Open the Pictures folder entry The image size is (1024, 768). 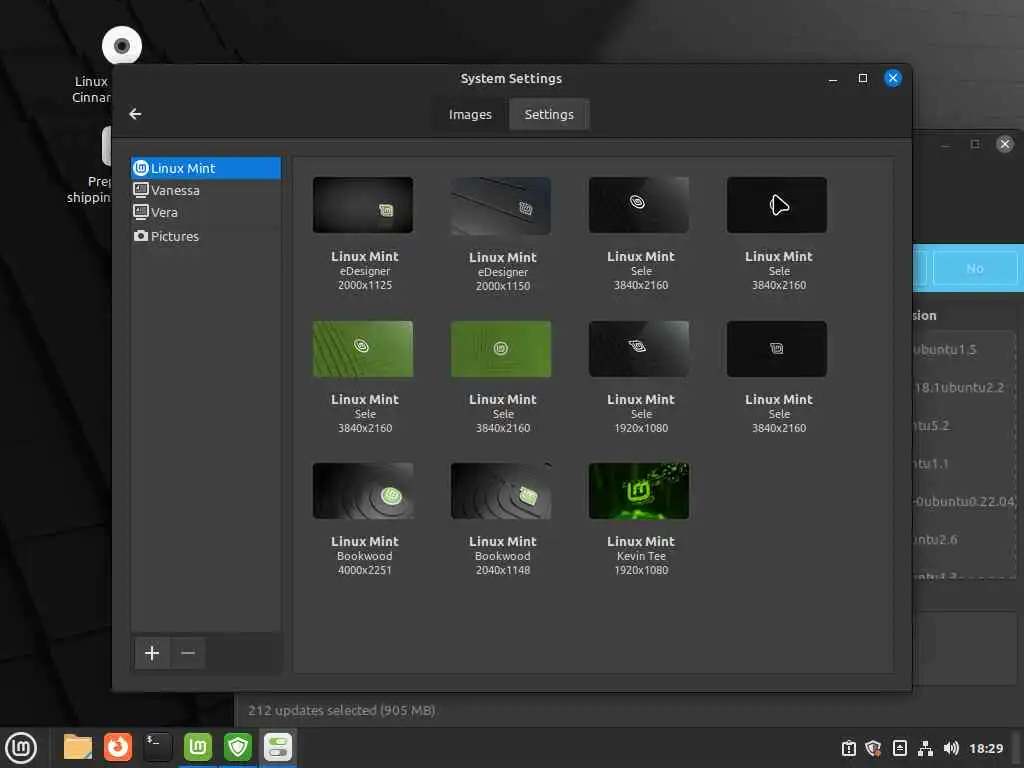pos(206,236)
